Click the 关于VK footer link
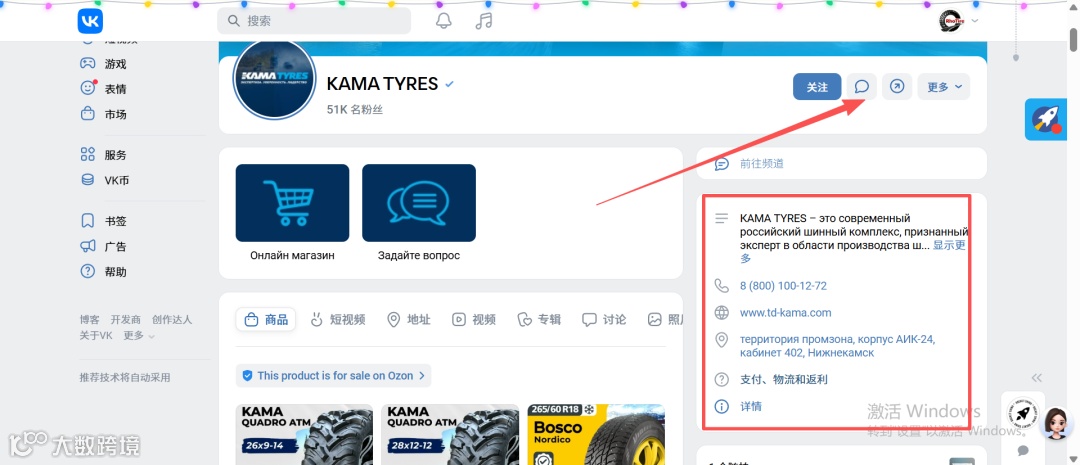 pyautogui.click(x=96, y=335)
